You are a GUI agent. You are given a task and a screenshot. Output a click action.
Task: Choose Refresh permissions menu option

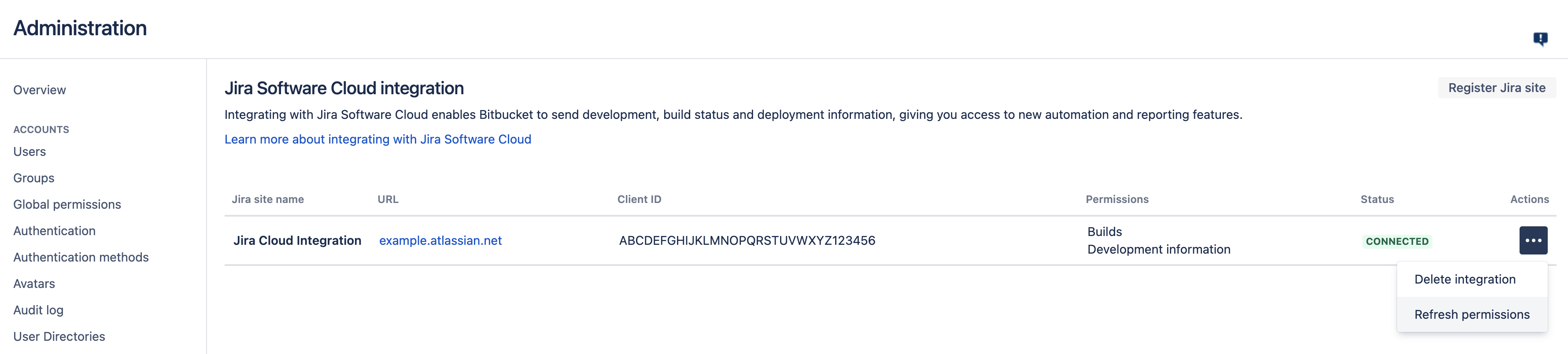click(x=1471, y=314)
